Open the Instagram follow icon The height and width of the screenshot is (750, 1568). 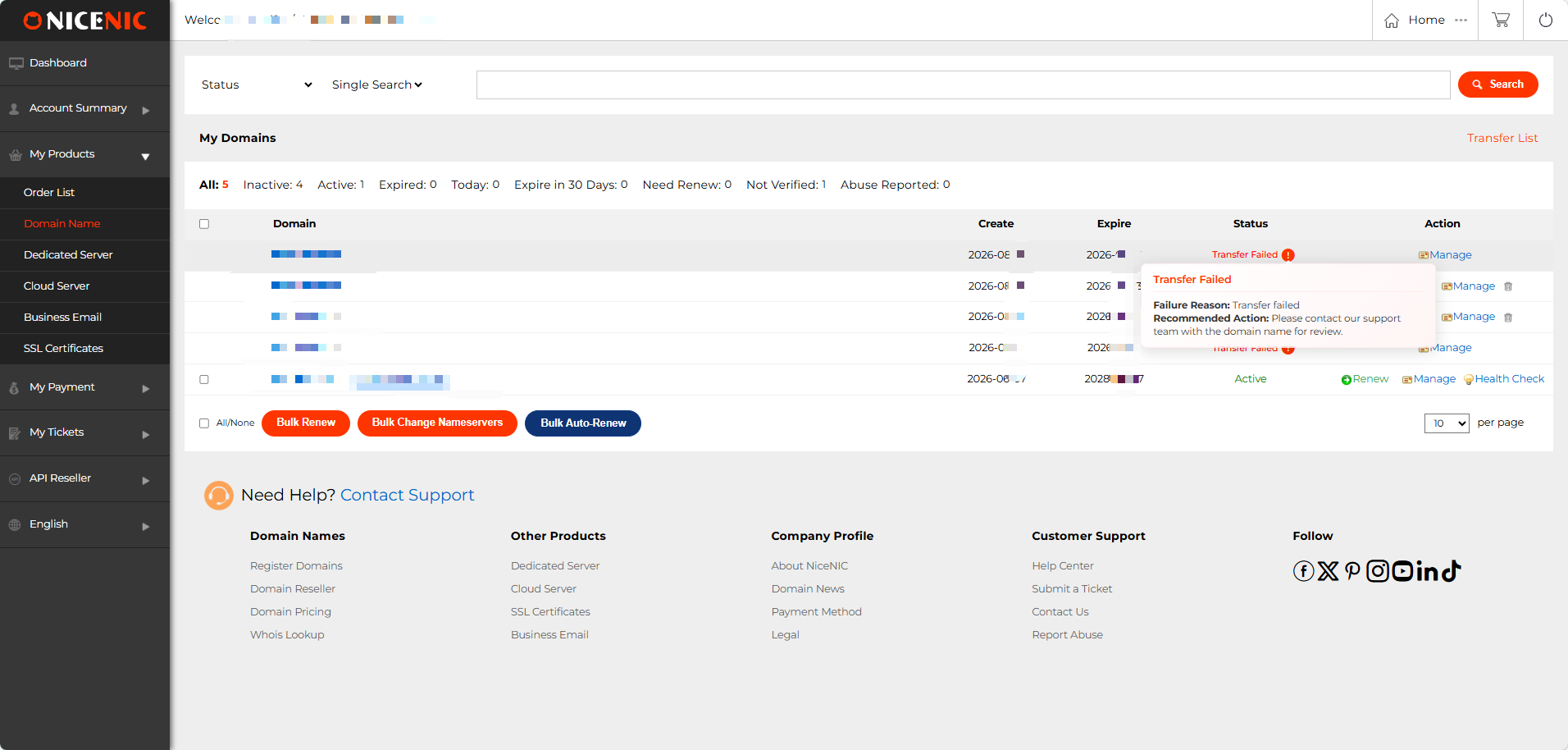(1378, 571)
